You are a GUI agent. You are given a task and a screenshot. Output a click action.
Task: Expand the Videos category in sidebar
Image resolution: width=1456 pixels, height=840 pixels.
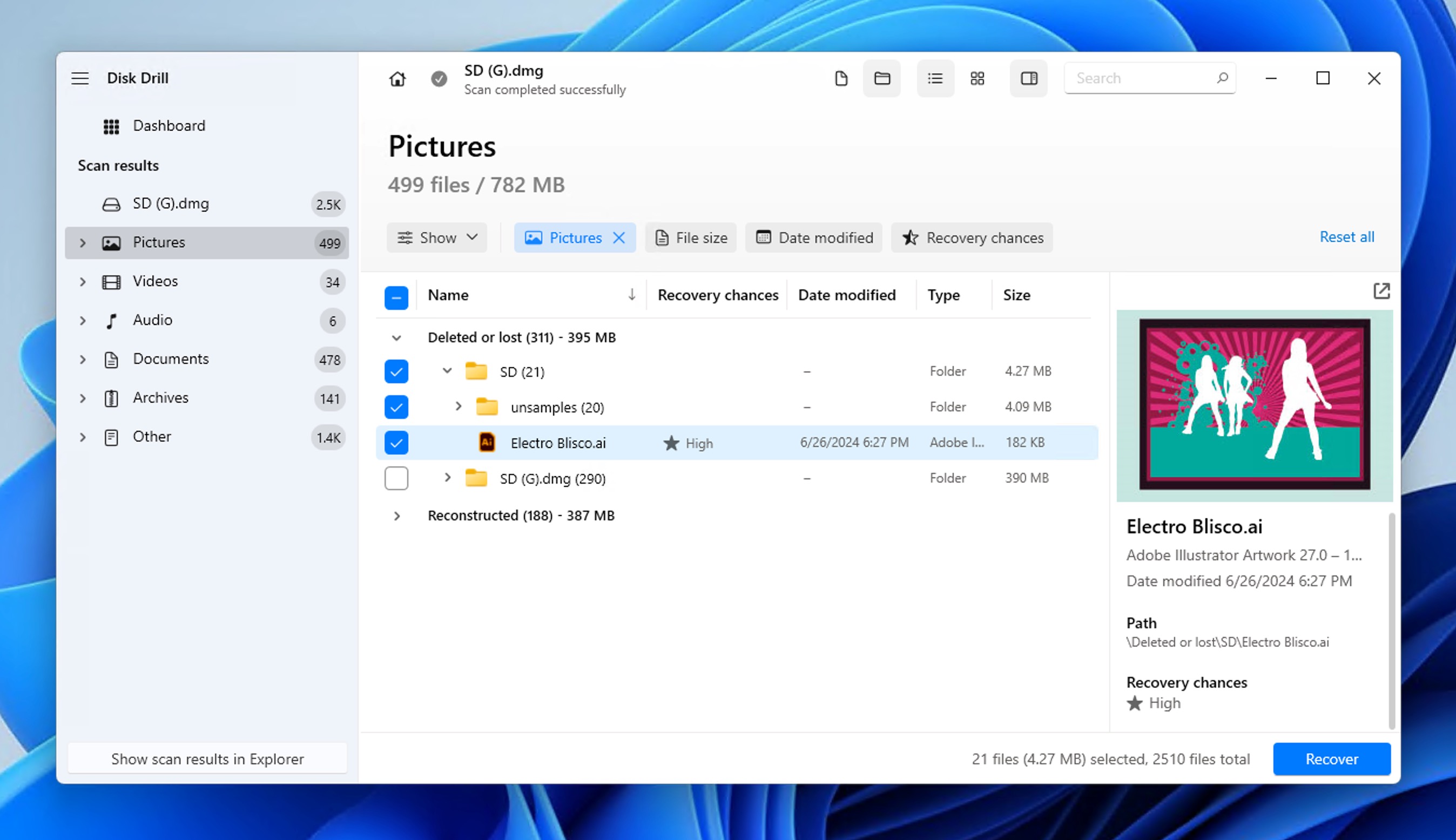click(x=83, y=282)
